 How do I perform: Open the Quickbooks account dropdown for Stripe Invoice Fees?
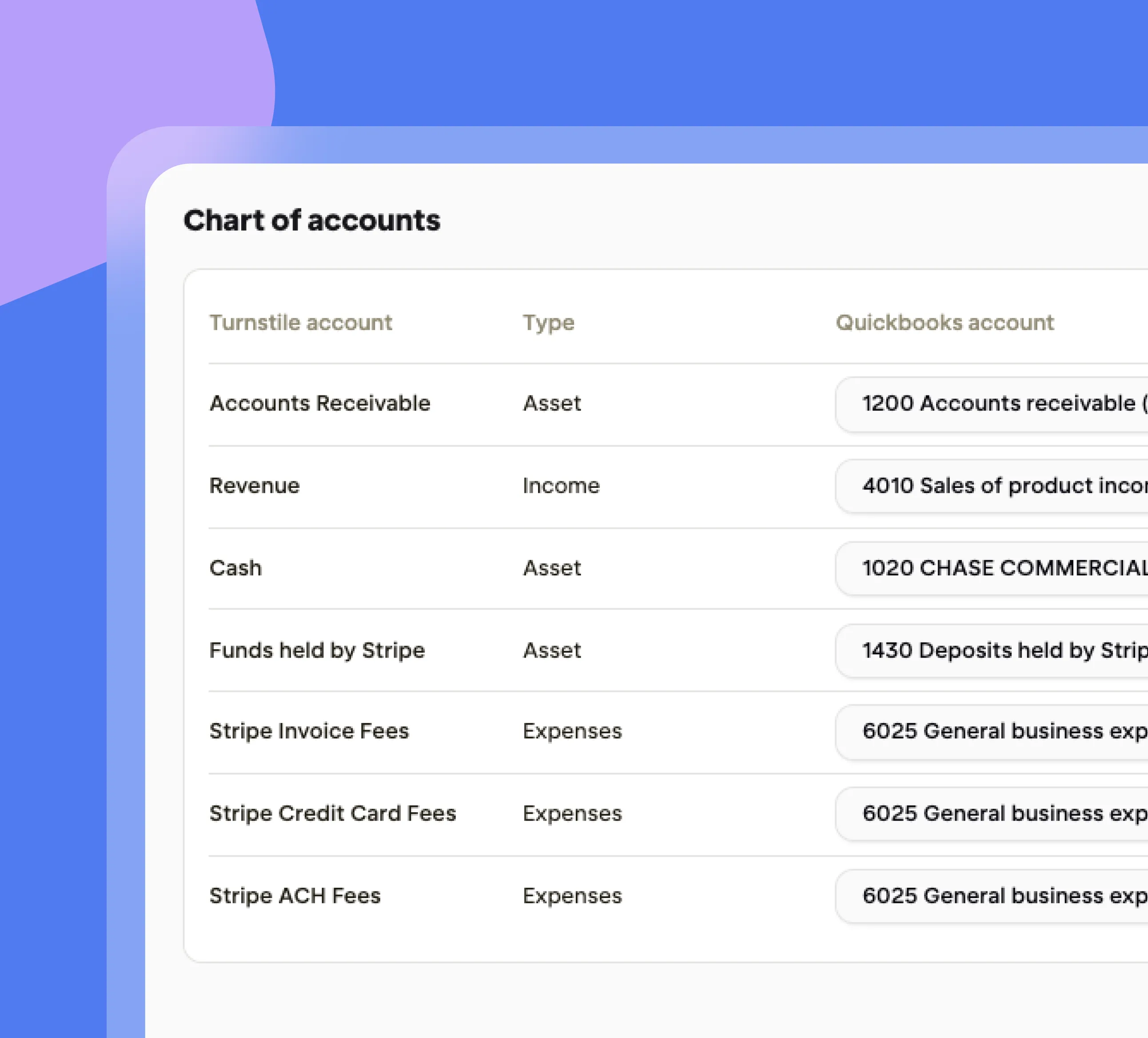point(997,732)
